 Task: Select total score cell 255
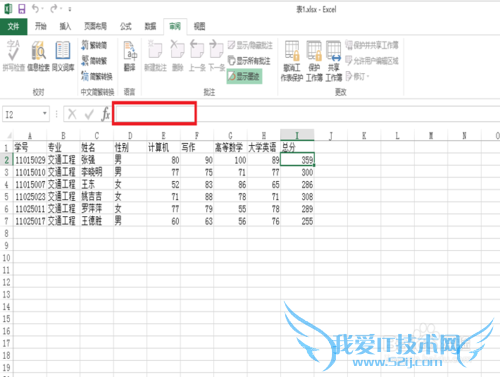tap(297, 221)
